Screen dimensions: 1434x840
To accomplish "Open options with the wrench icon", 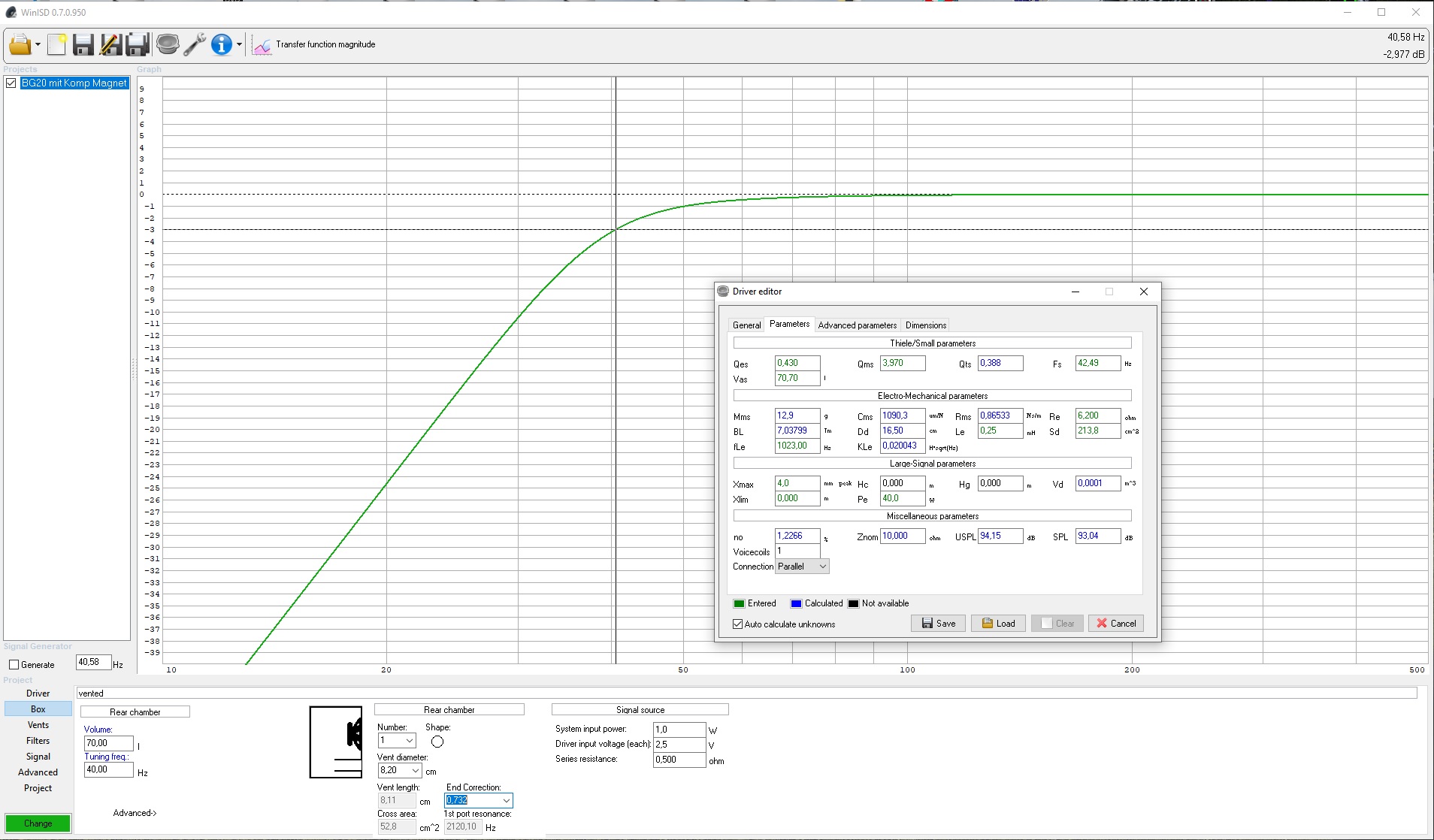I will (x=195, y=45).
